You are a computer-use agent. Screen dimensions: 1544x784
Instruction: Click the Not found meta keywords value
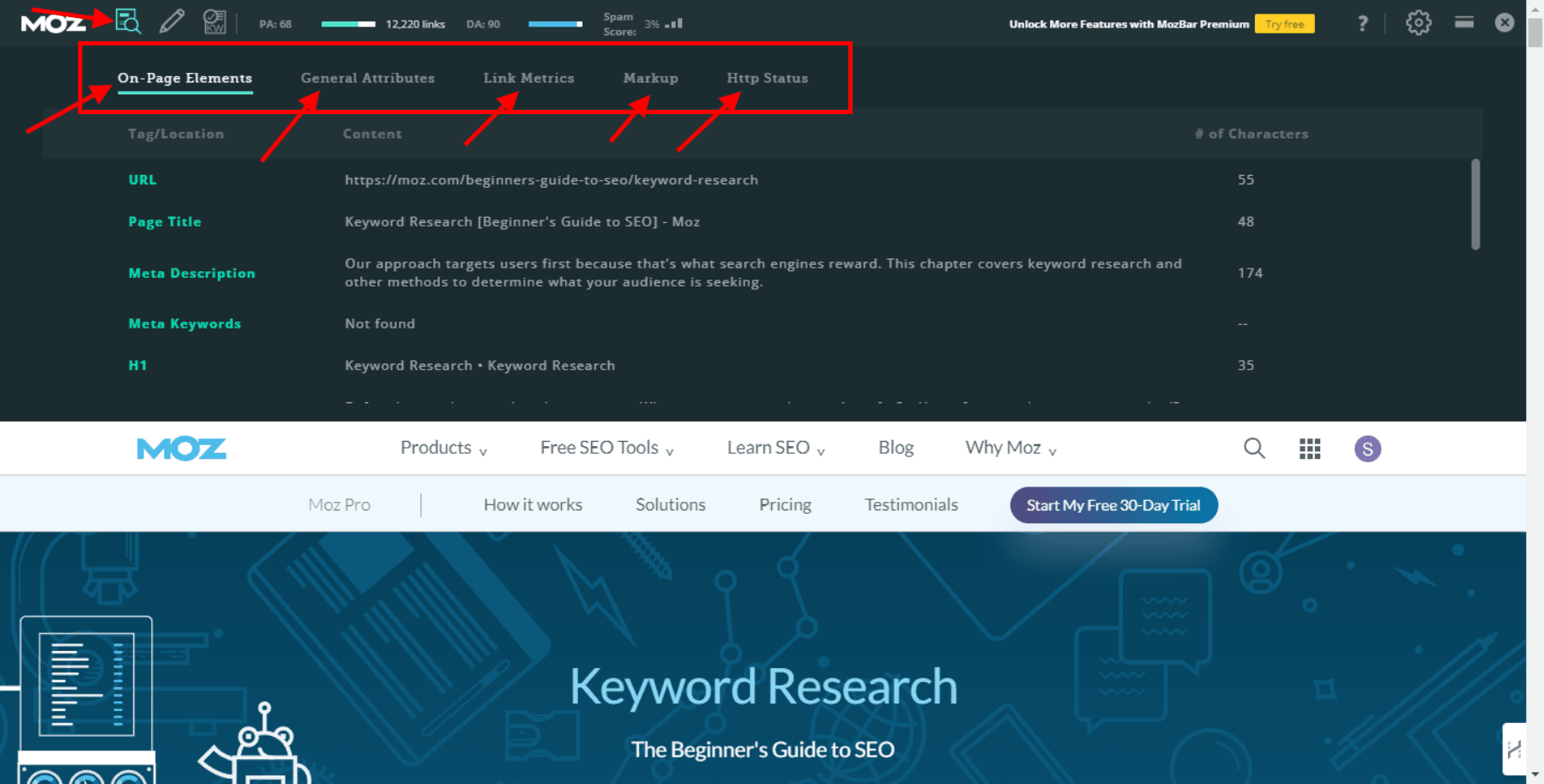click(x=380, y=324)
